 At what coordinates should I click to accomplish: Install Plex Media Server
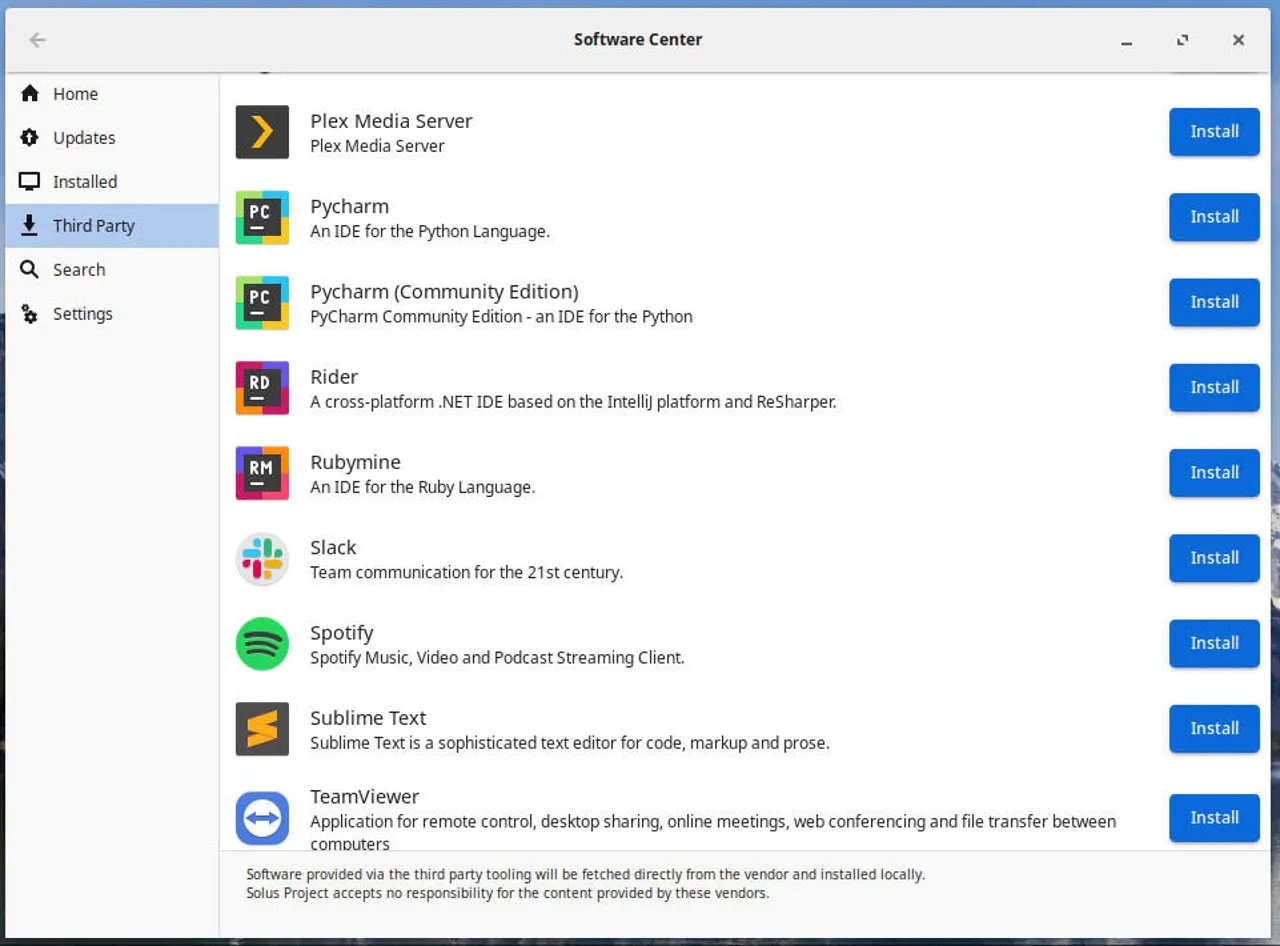(x=1214, y=132)
